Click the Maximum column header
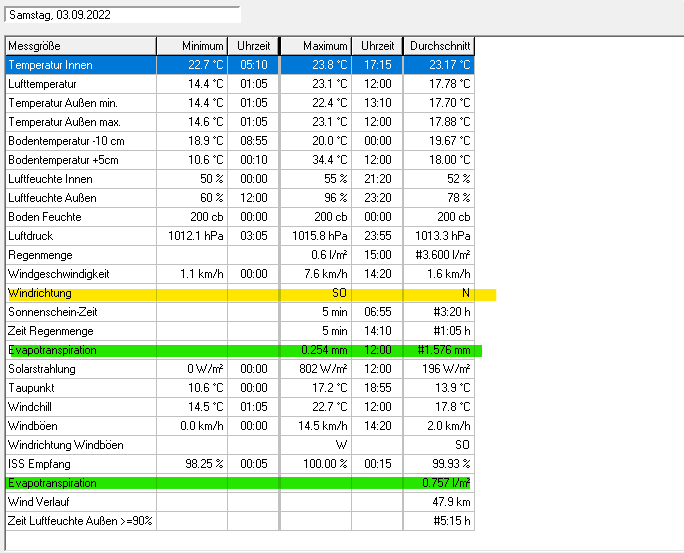 point(316,46)
